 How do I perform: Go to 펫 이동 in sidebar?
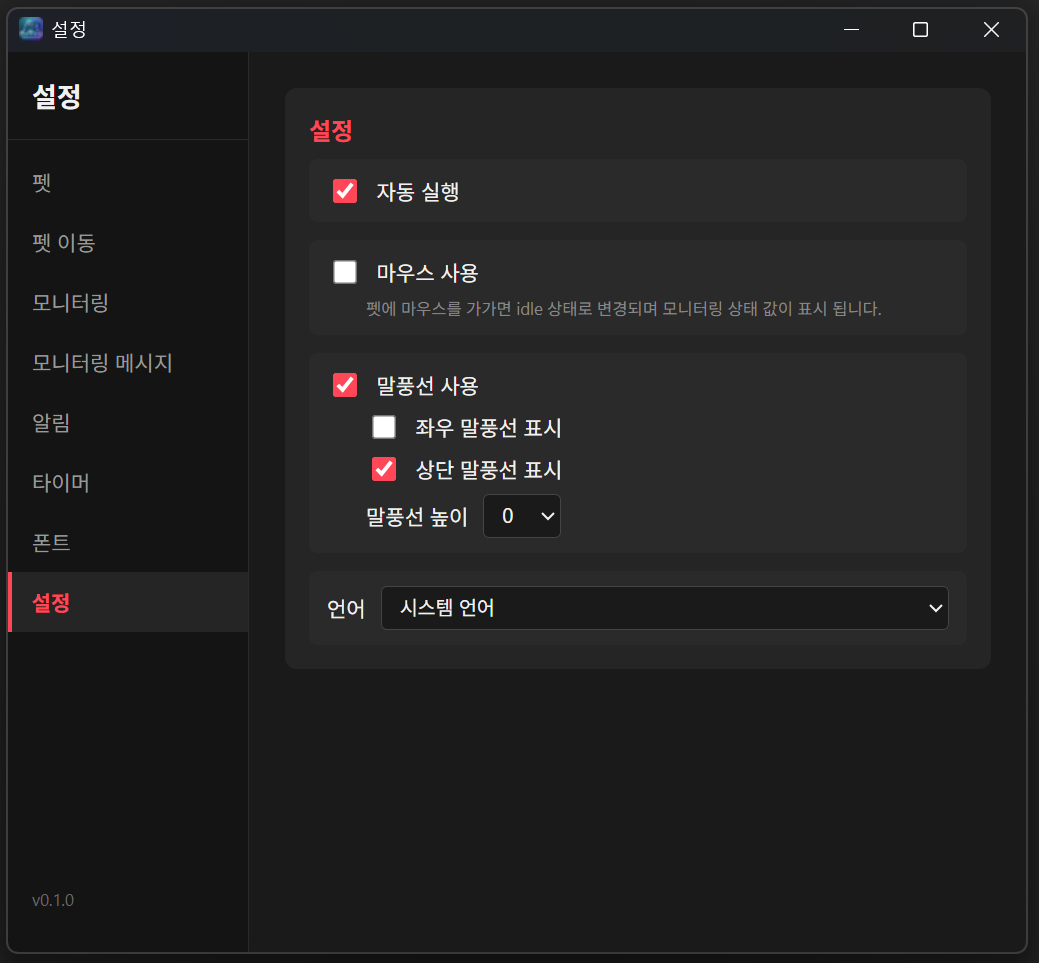[128, 243]
